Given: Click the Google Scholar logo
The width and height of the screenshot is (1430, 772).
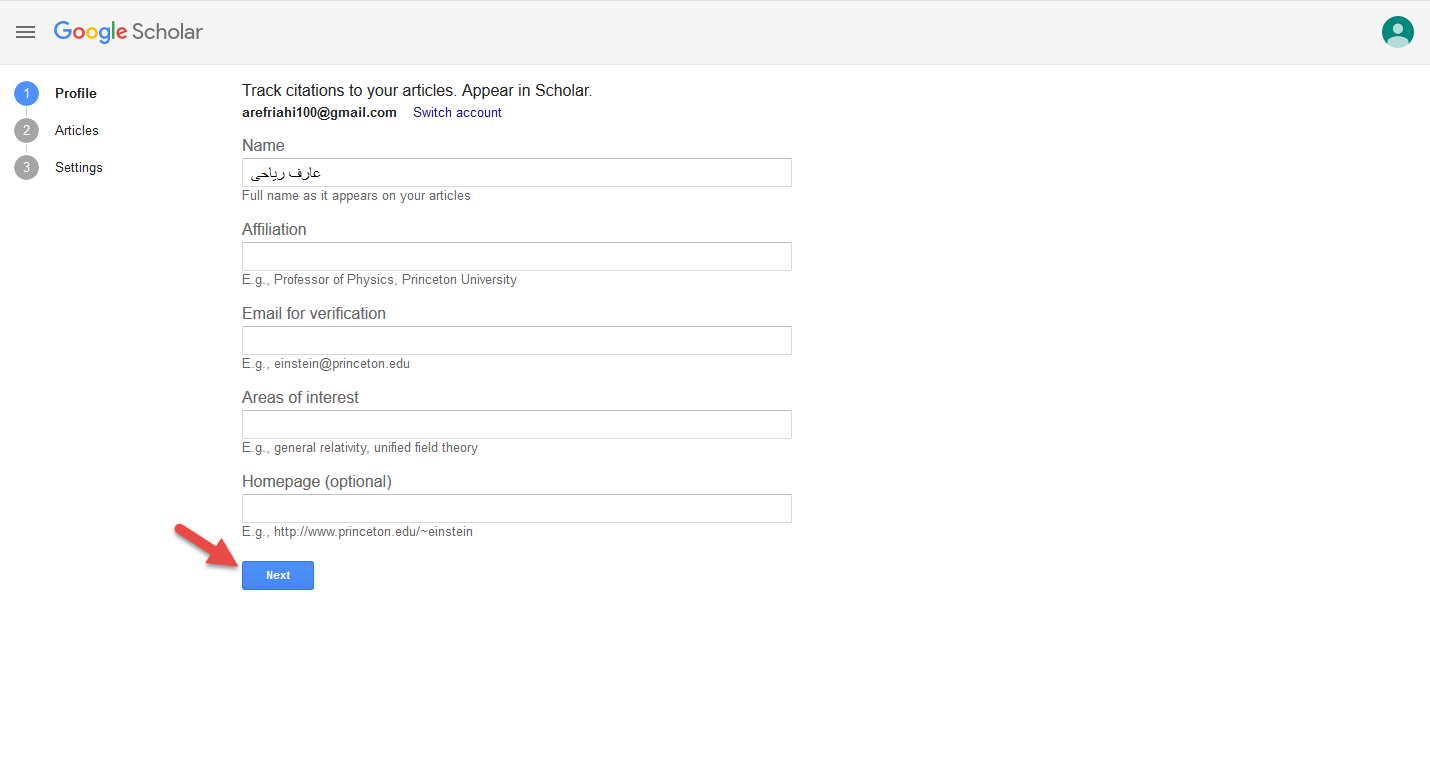Looking at the screenshot, I should click(x=128, y=32).
